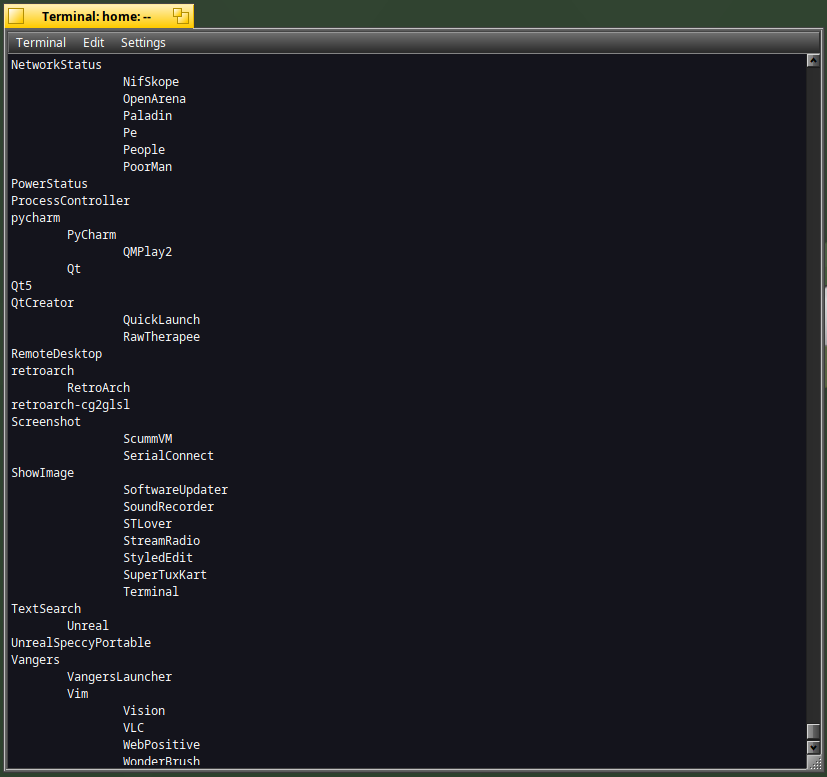Viewport: 827px width, 777px height.
Task: Click the NetworkStatus line in terminal output
Action: click(56, 65)
